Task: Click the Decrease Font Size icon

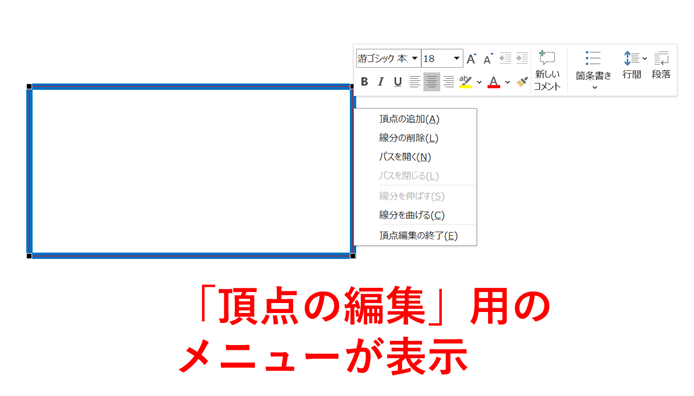Action: [x=488, y=58]
